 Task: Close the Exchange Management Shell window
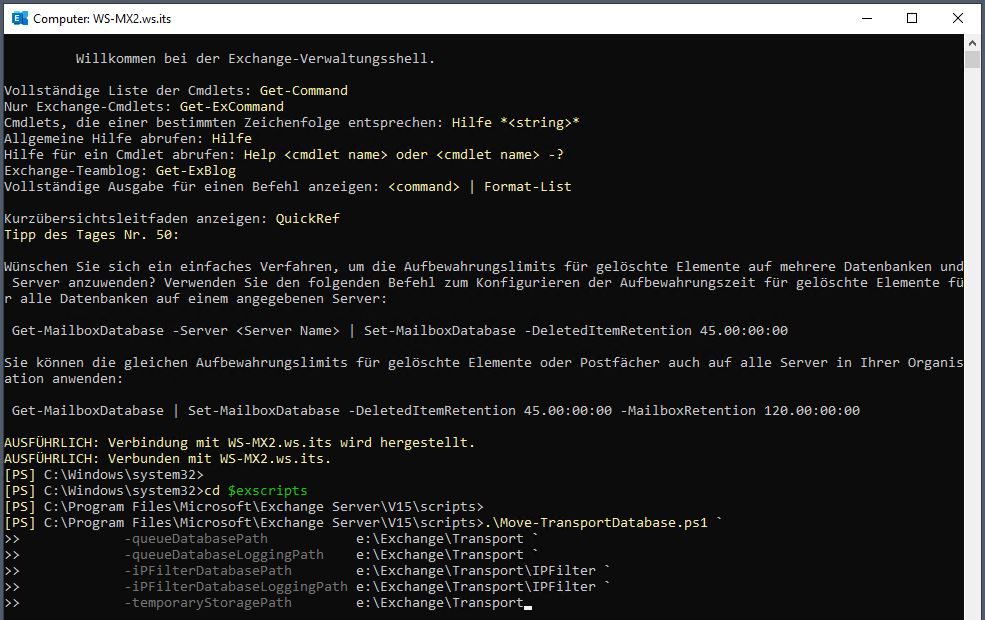[x=957, y=18]
